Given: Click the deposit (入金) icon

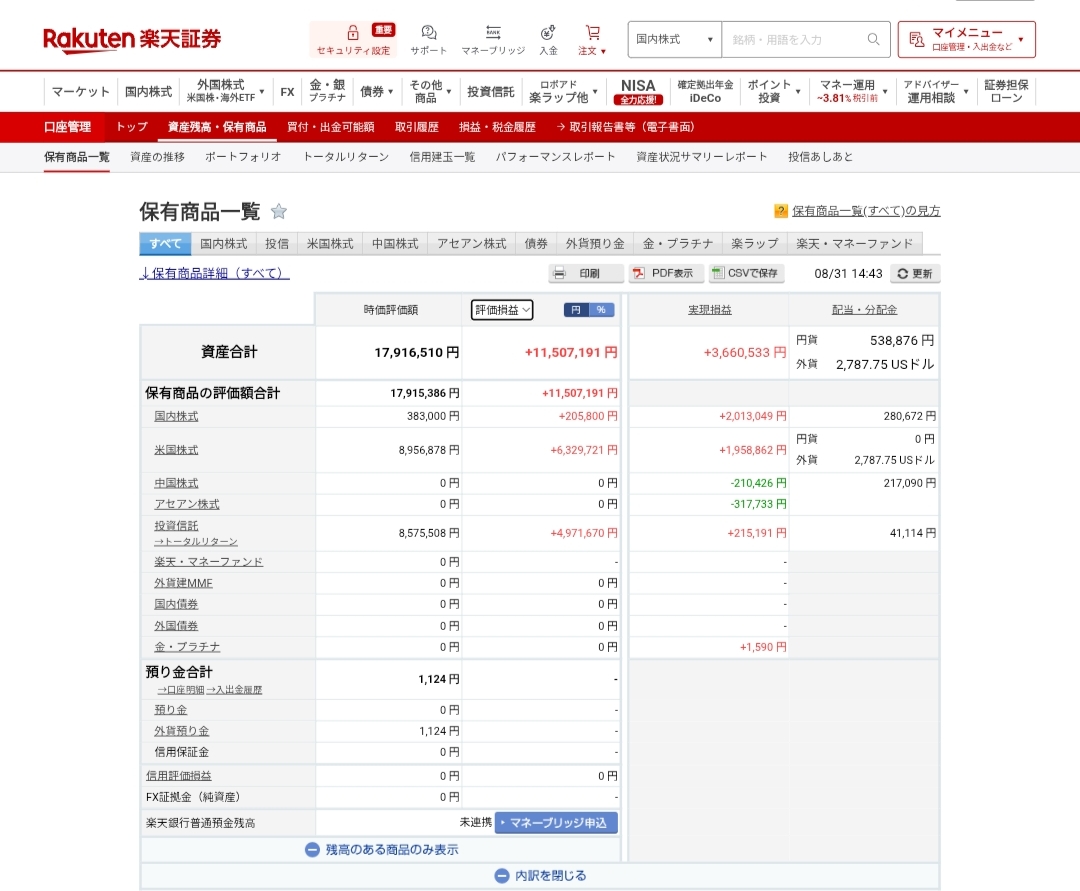Looking at the screenshot, I should pos(548,33).
